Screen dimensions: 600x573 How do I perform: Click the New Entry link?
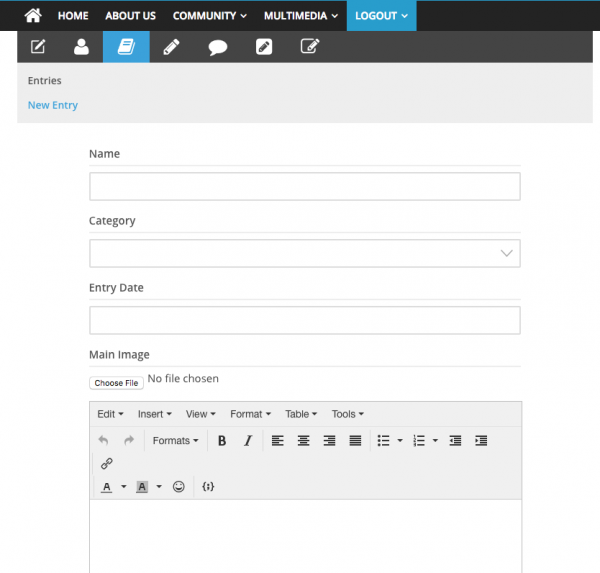click(53, 105)
